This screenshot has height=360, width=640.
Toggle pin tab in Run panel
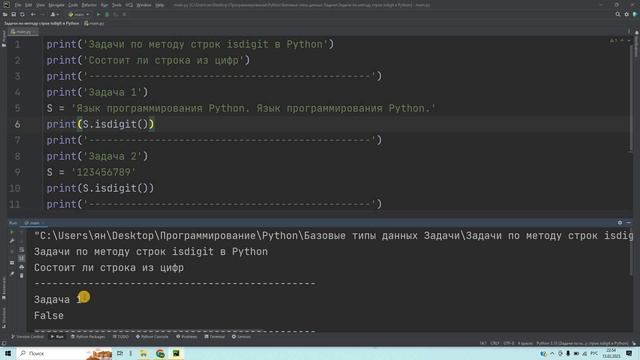click(12, 274)
